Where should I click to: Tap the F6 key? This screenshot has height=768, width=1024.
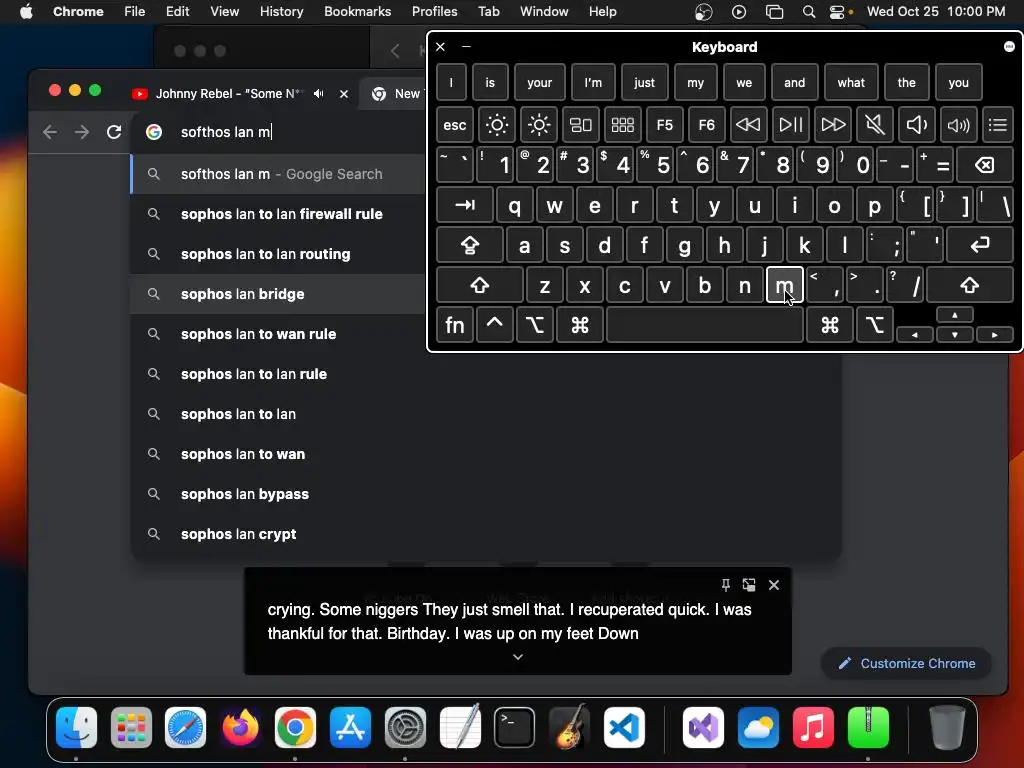tap(707, 125)
